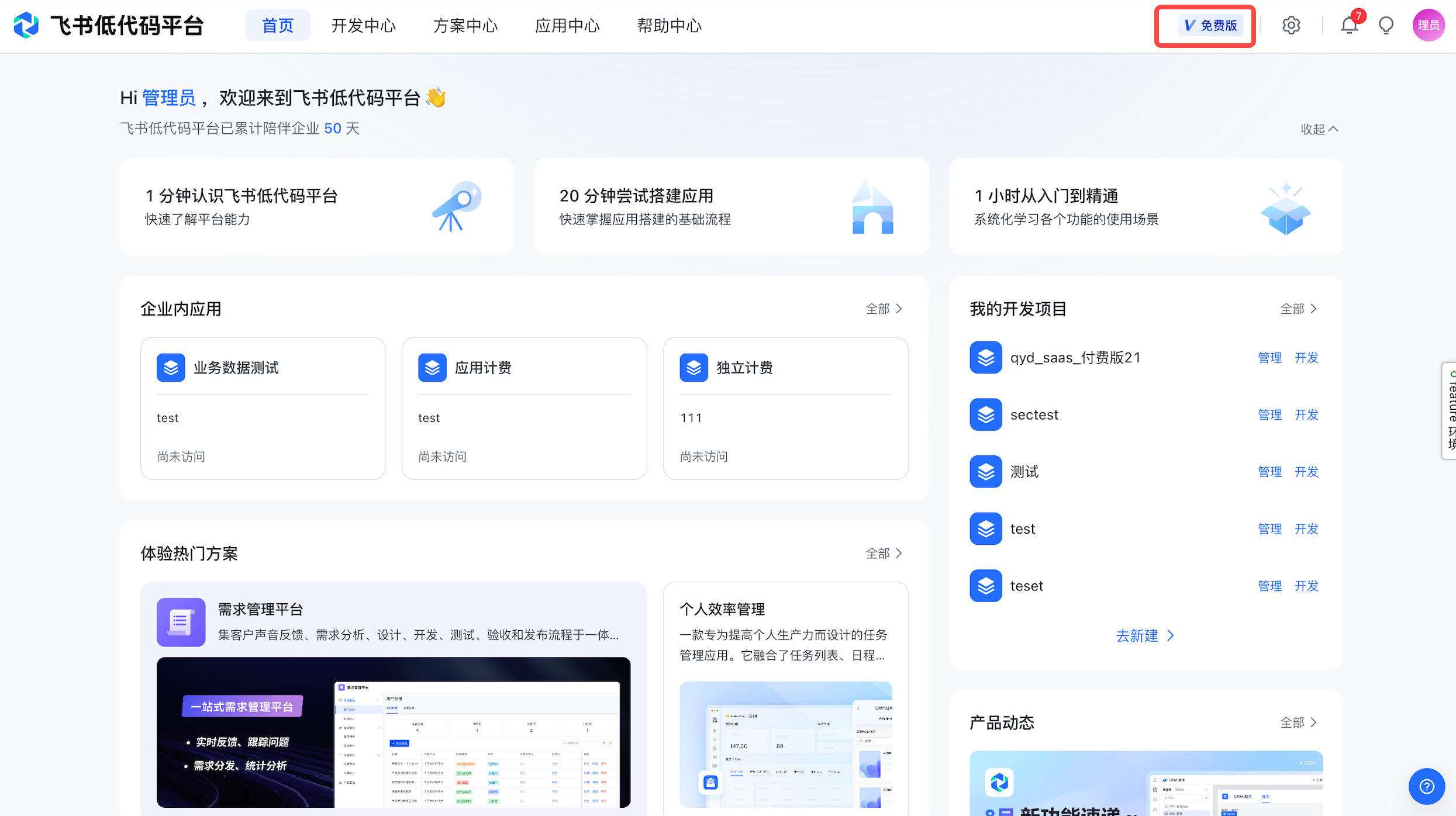This screenshot has height=816, width=1456.
Task: Click 管理 for test project
Action: [x=1269, y=529]
